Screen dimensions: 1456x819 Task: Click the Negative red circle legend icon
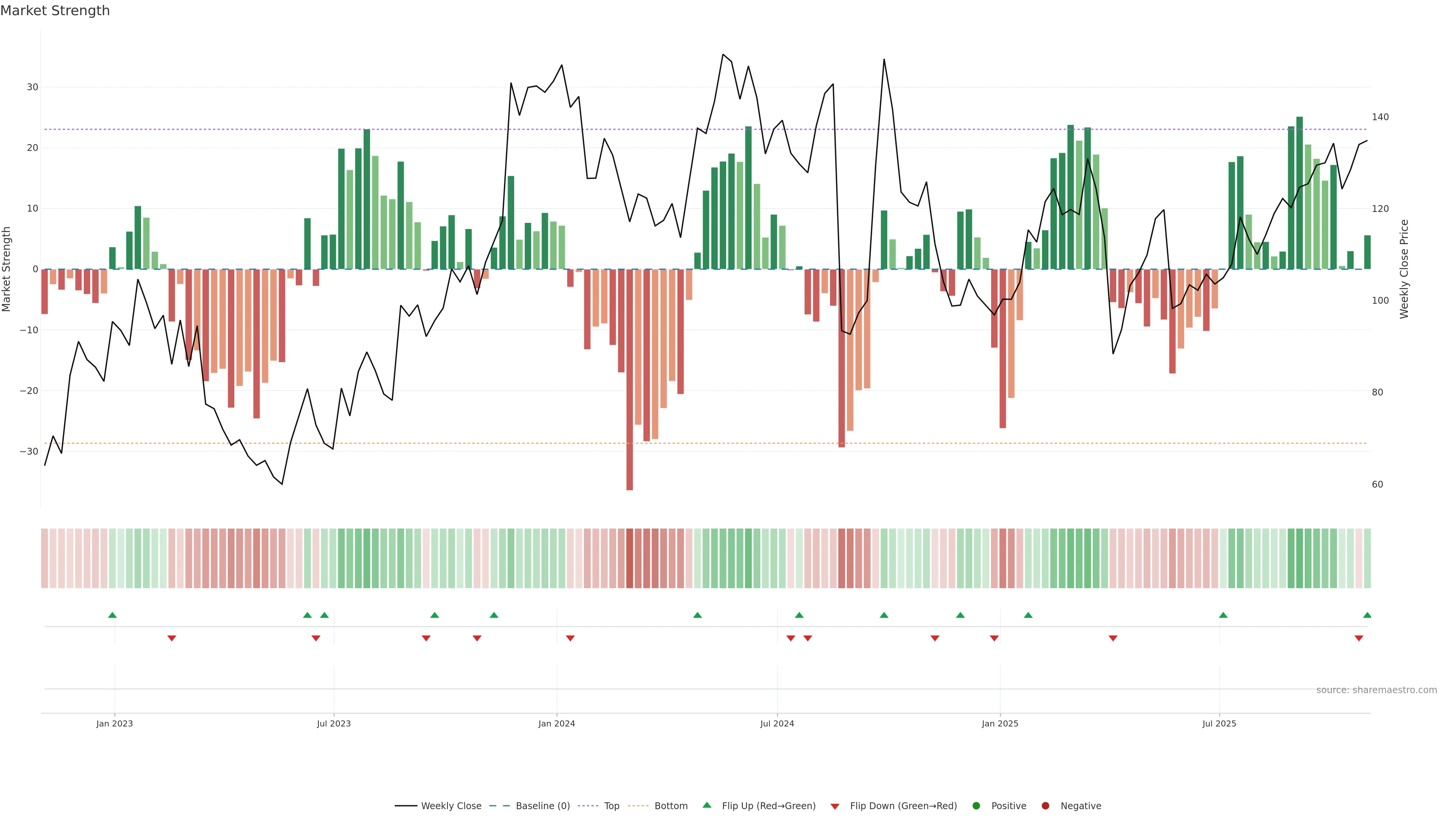click(x=1045, y=806)
